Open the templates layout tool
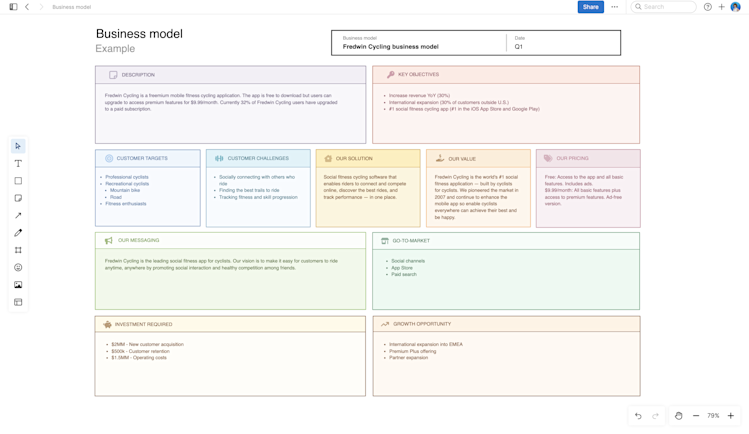The height and width of the screenshot is (434, 749). pyautogui.click(x=18, y=302)
